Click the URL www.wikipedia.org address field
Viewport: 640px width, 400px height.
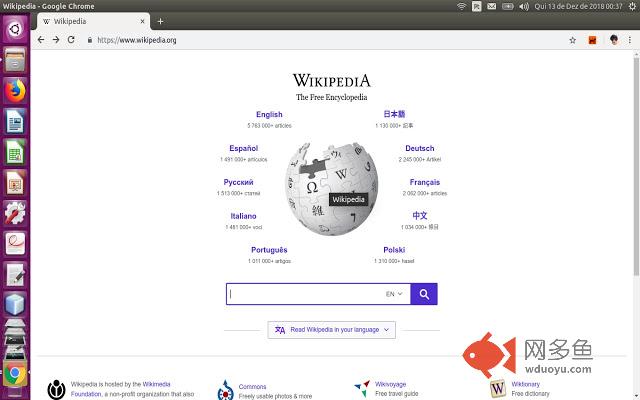coord(137,40)
